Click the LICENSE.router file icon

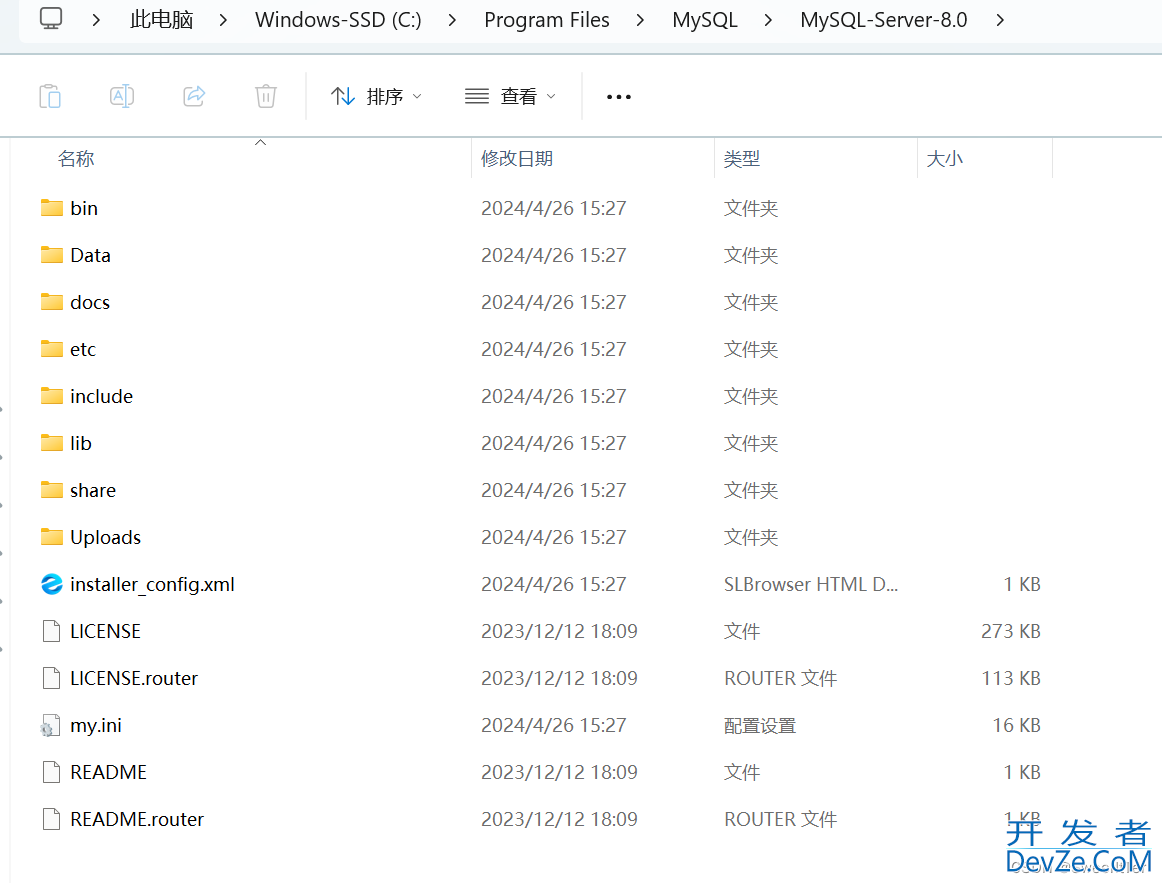[51, 678]
